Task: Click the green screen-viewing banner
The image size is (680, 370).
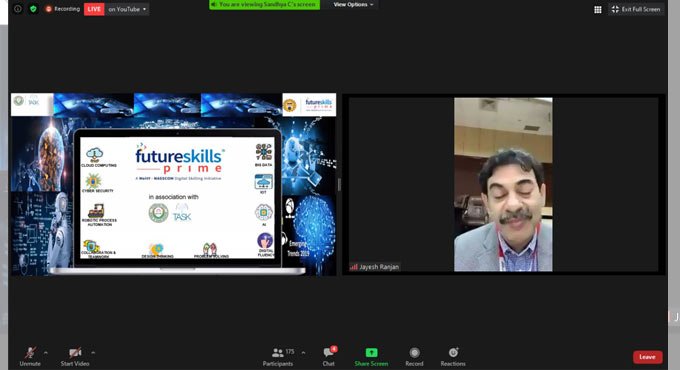Action: (x=265, y=4)
